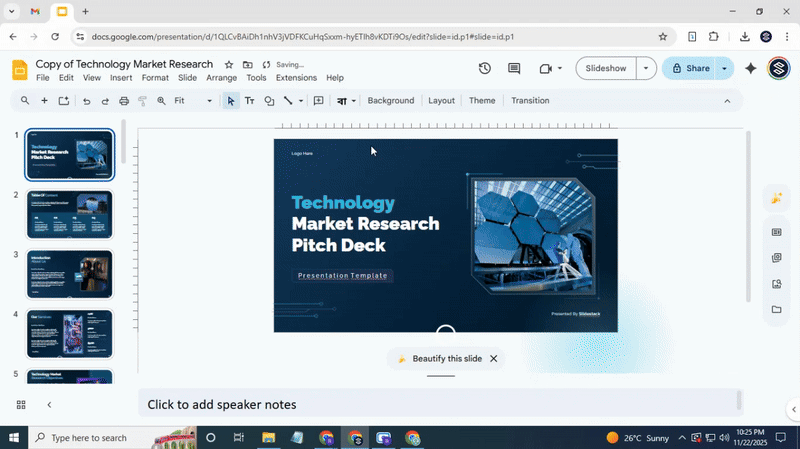Image resolution: width=800 pixels, height=449 pixels.
Task: Select slide 3 thumbnail in filmstrip
Action: [69, 274]
